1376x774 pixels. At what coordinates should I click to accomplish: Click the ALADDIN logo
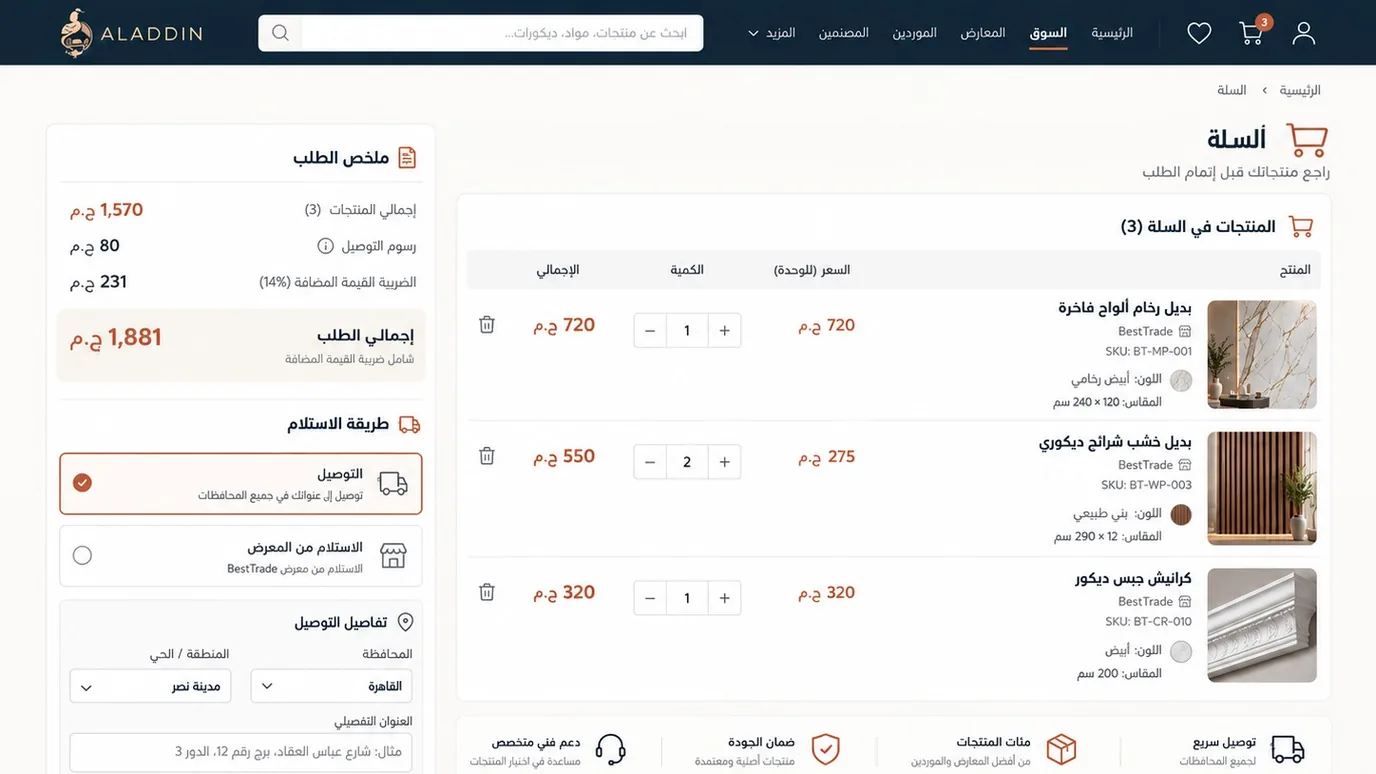[131, 33]
